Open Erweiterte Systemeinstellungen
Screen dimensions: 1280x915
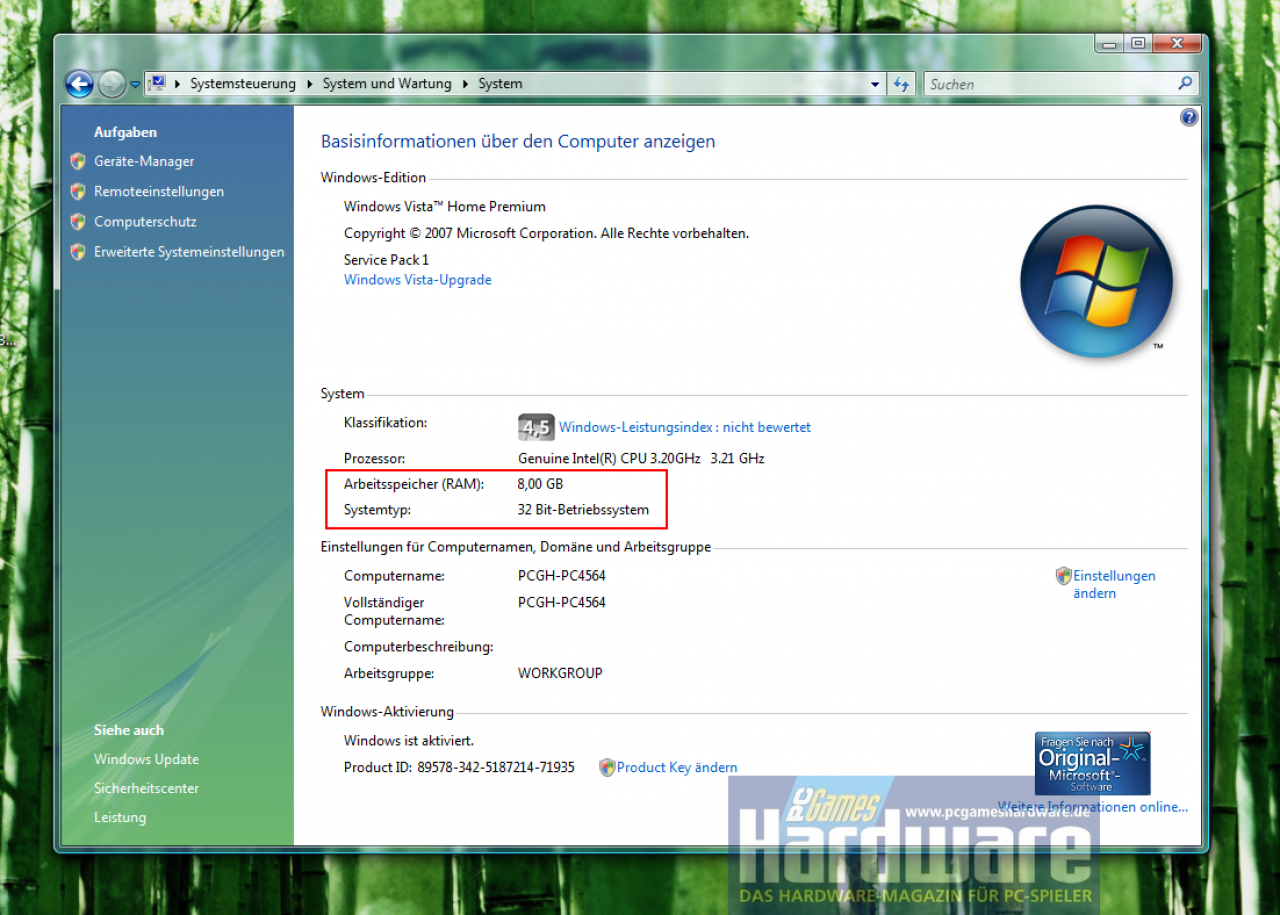coord(189,252)
